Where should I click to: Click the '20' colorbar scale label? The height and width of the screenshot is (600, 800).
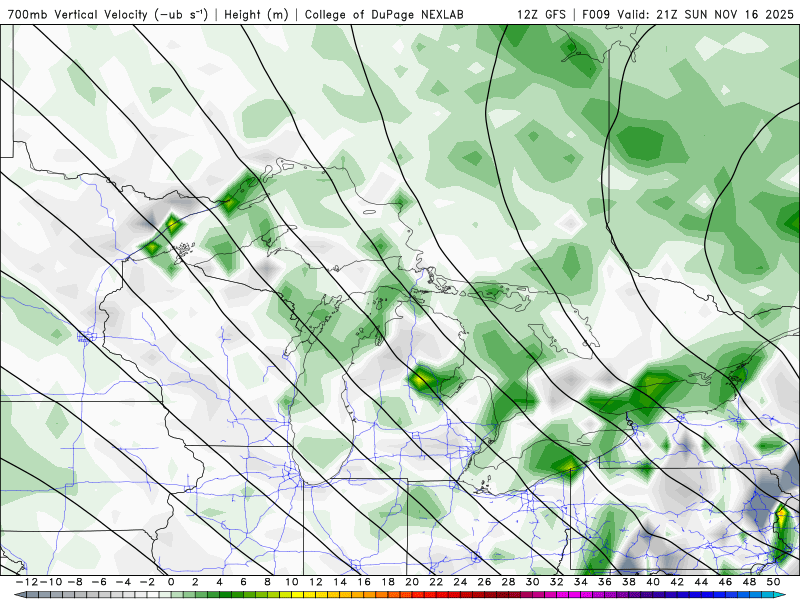coord(412,582)
